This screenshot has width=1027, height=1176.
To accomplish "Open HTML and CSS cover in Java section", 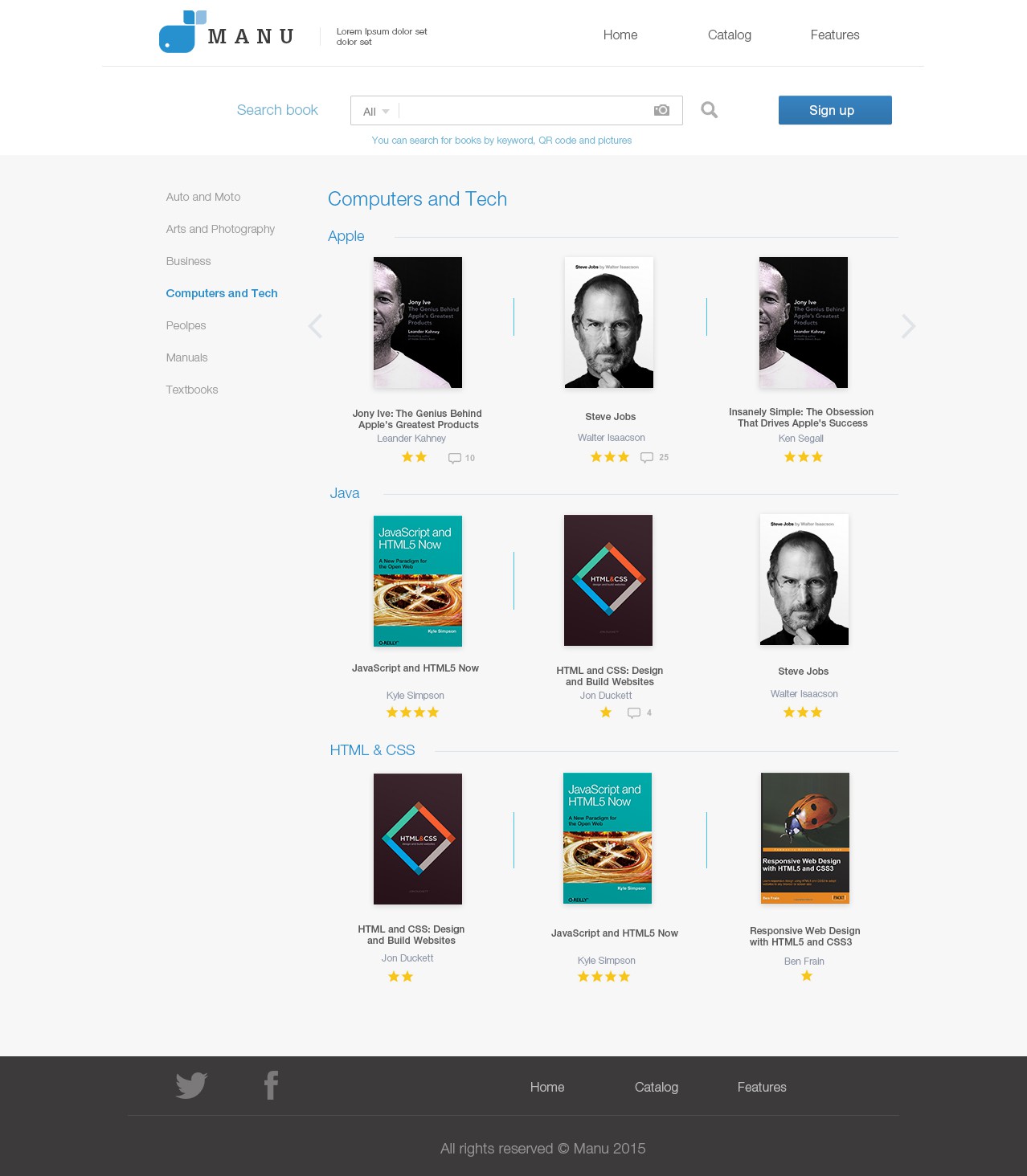I will 608,580.
